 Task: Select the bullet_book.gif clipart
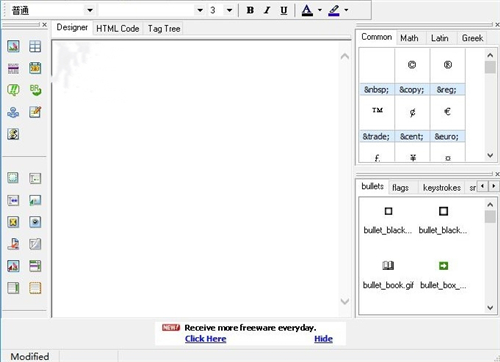388,274
